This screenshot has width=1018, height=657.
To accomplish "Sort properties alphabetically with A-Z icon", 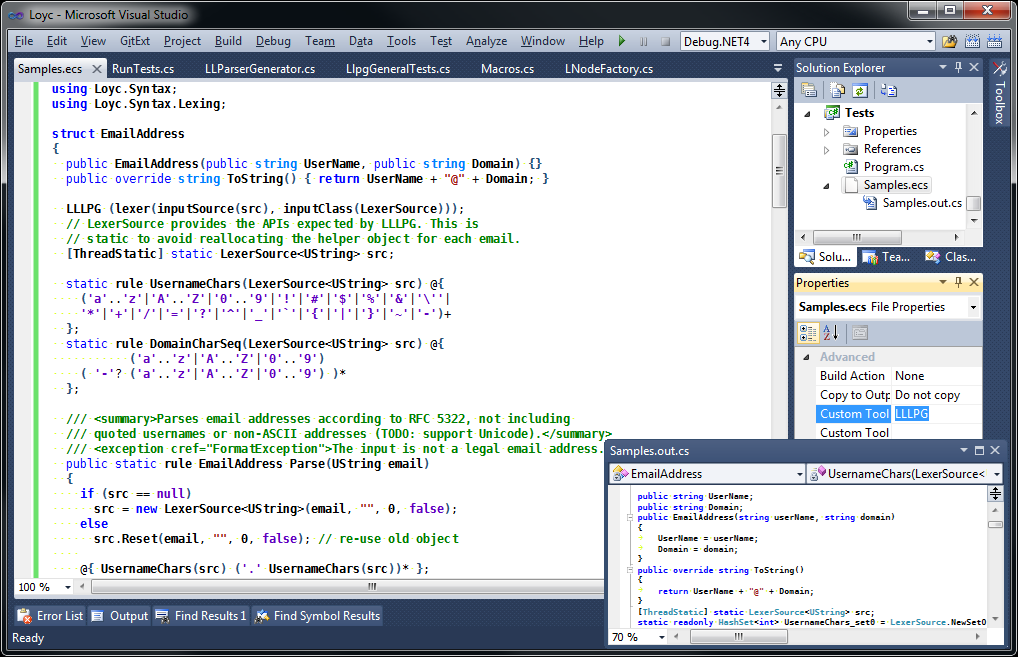I will coord(831,333).
